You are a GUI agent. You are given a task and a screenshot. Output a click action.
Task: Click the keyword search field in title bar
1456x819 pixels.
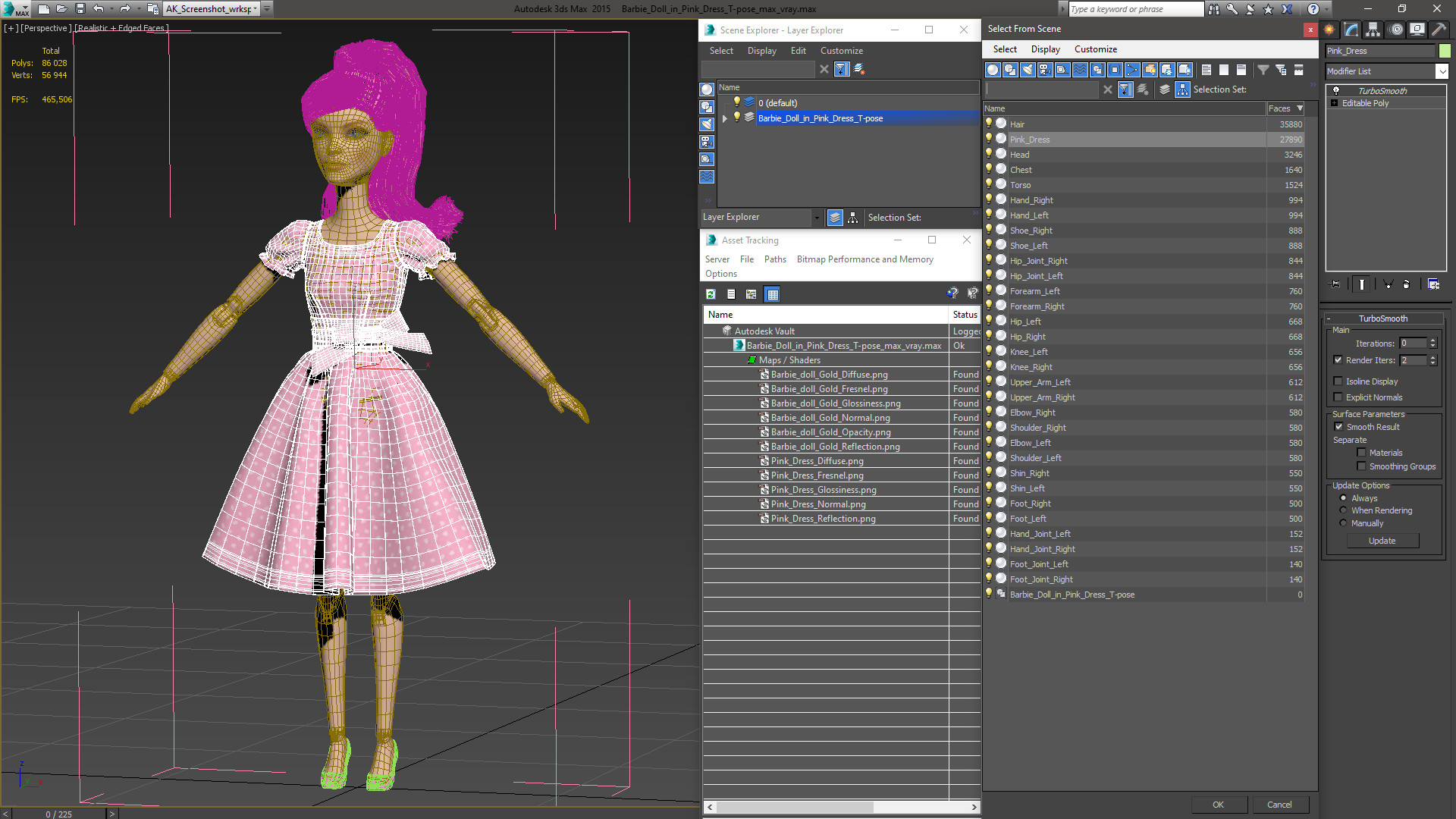[1134, 9]
